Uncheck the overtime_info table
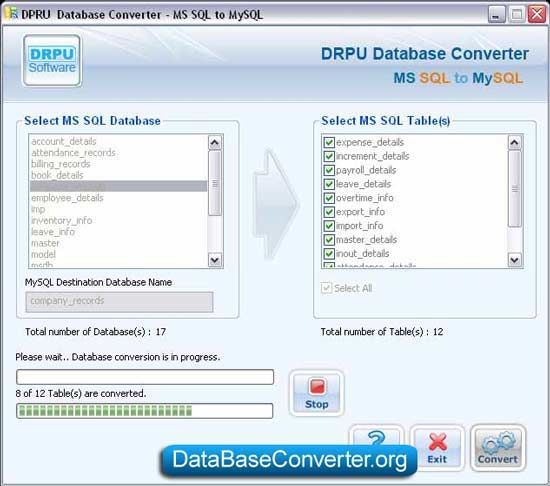 point(329,198)
